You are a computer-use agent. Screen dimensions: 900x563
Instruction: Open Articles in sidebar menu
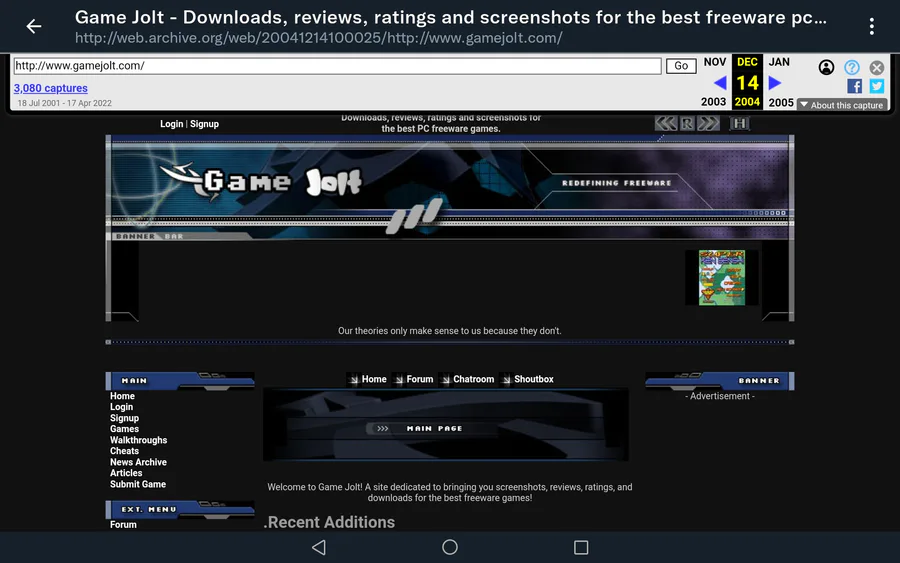click(126, 473)
